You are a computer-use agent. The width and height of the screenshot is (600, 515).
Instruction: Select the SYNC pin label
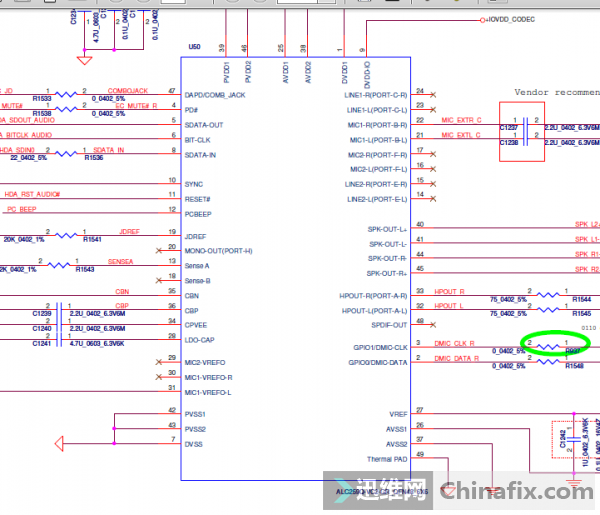point(194,184)
